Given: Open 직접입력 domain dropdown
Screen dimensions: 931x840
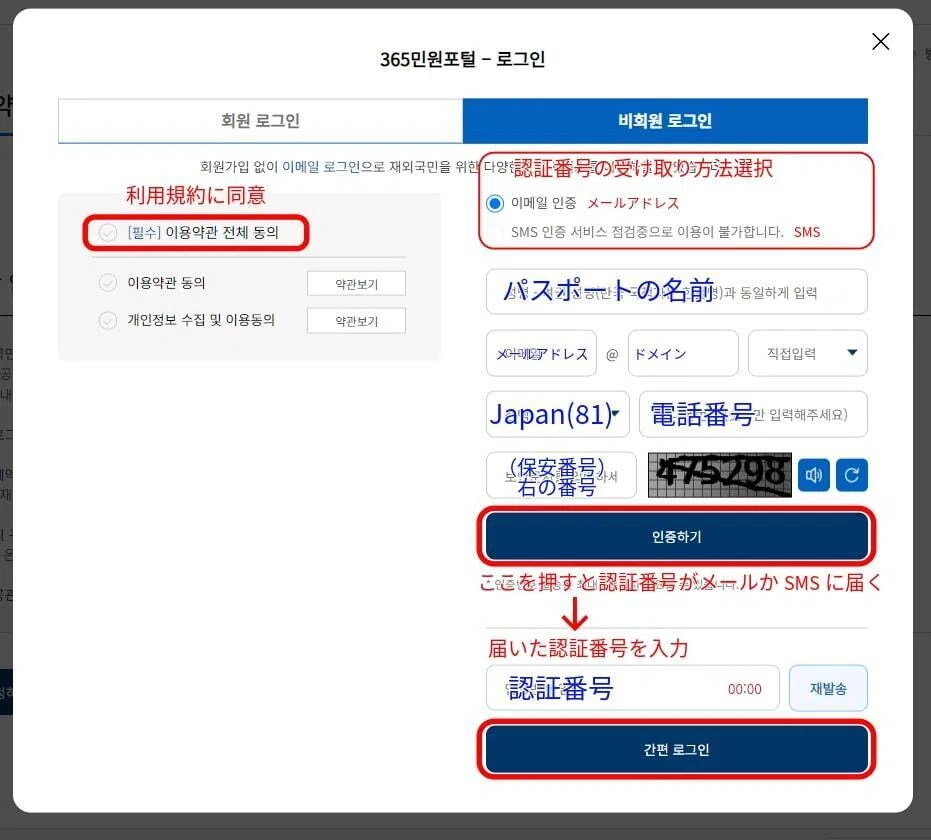Looking at the screenshot, I should (x=808, y=353).
